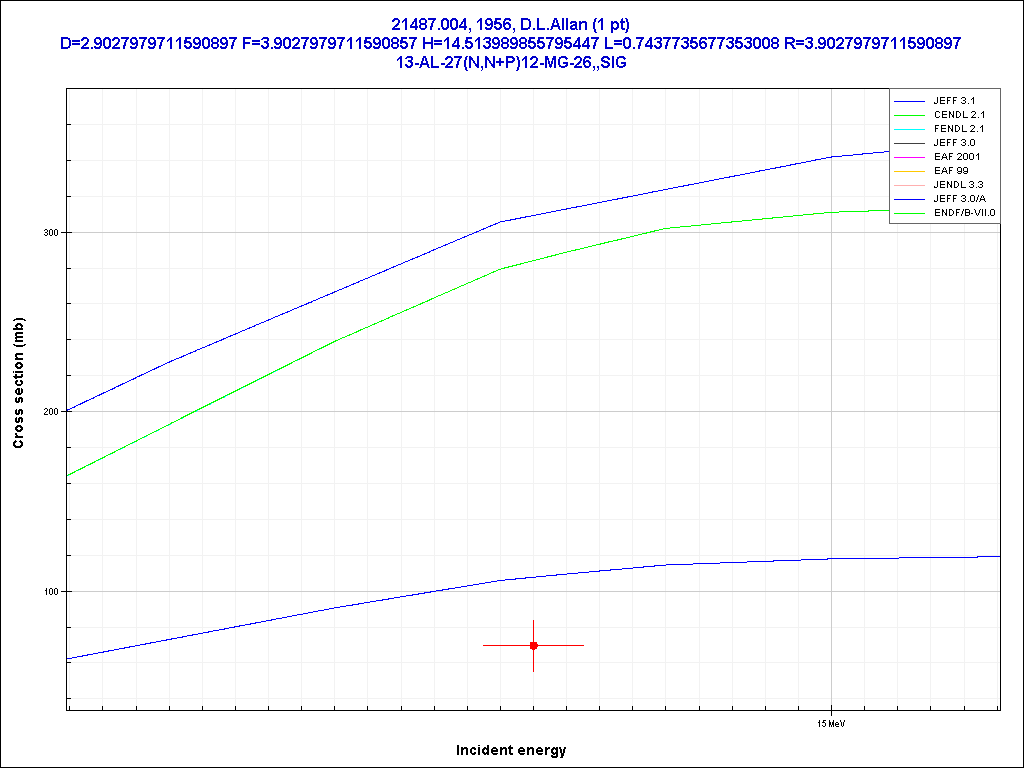Select JEFF 3.0/A in the legend

(958, 199)
